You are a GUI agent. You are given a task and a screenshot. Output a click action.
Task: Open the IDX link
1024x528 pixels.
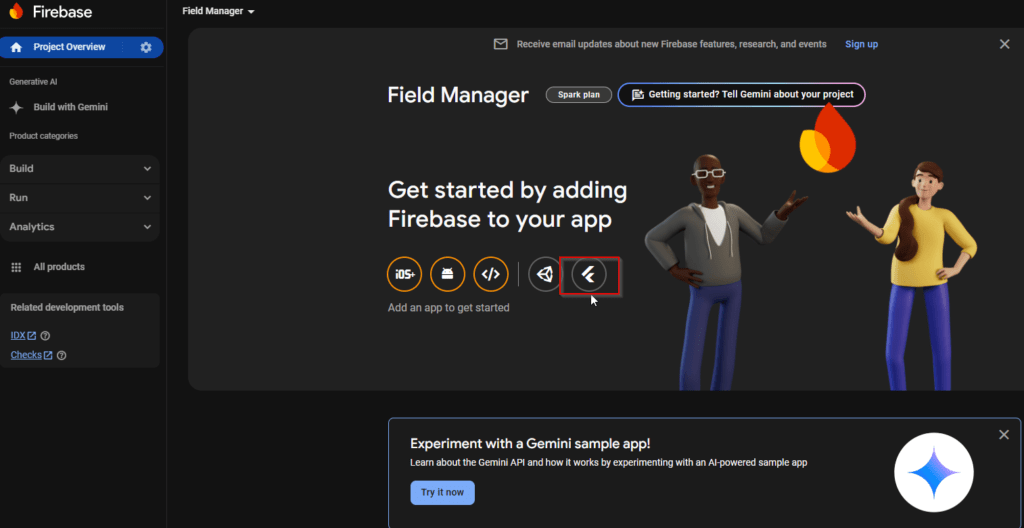(23, 336)
